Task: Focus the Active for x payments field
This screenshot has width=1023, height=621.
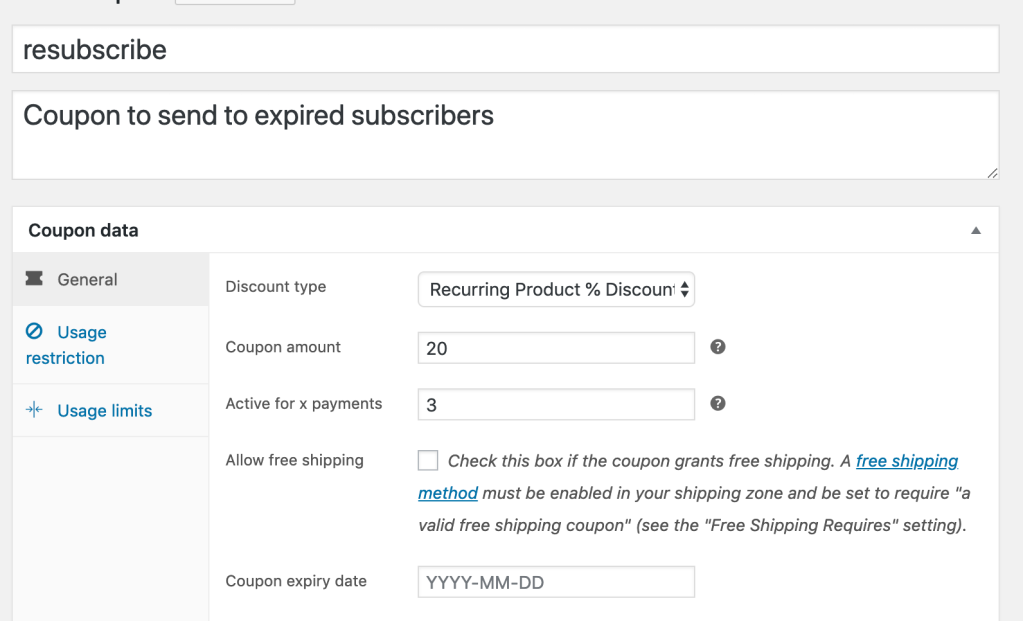Action: click(x=556, y=405)
